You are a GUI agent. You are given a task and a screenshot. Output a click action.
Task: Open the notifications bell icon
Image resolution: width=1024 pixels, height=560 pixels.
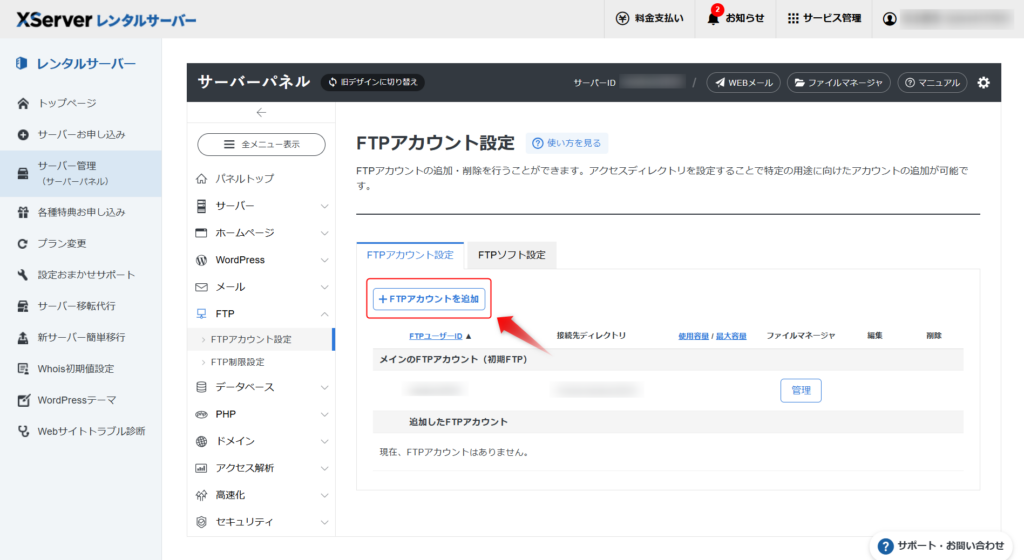713,18
